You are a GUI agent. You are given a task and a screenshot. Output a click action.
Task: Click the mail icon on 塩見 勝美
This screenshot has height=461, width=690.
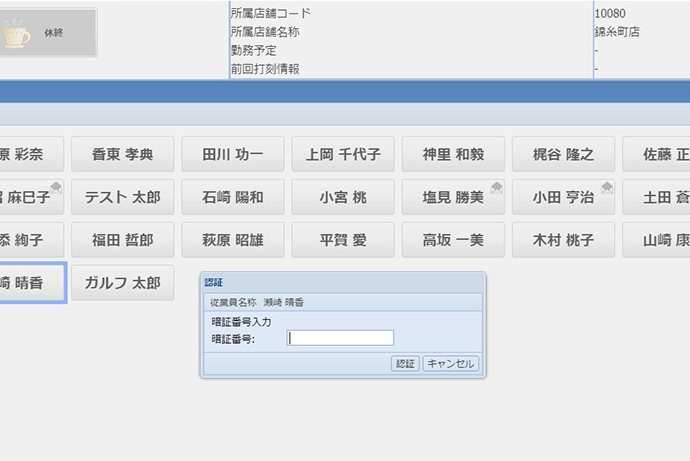tap(497, 187)
